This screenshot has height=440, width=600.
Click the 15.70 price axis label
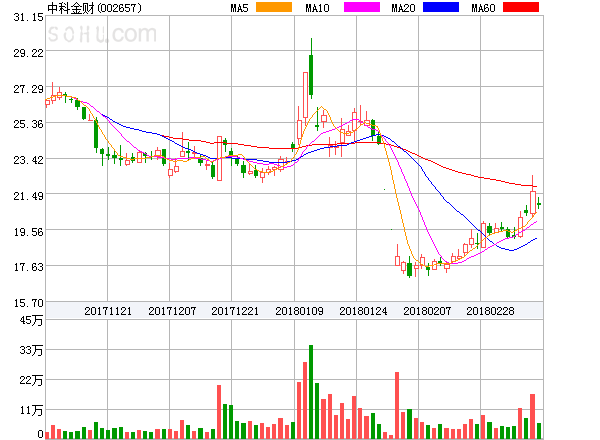click(28, 303)
